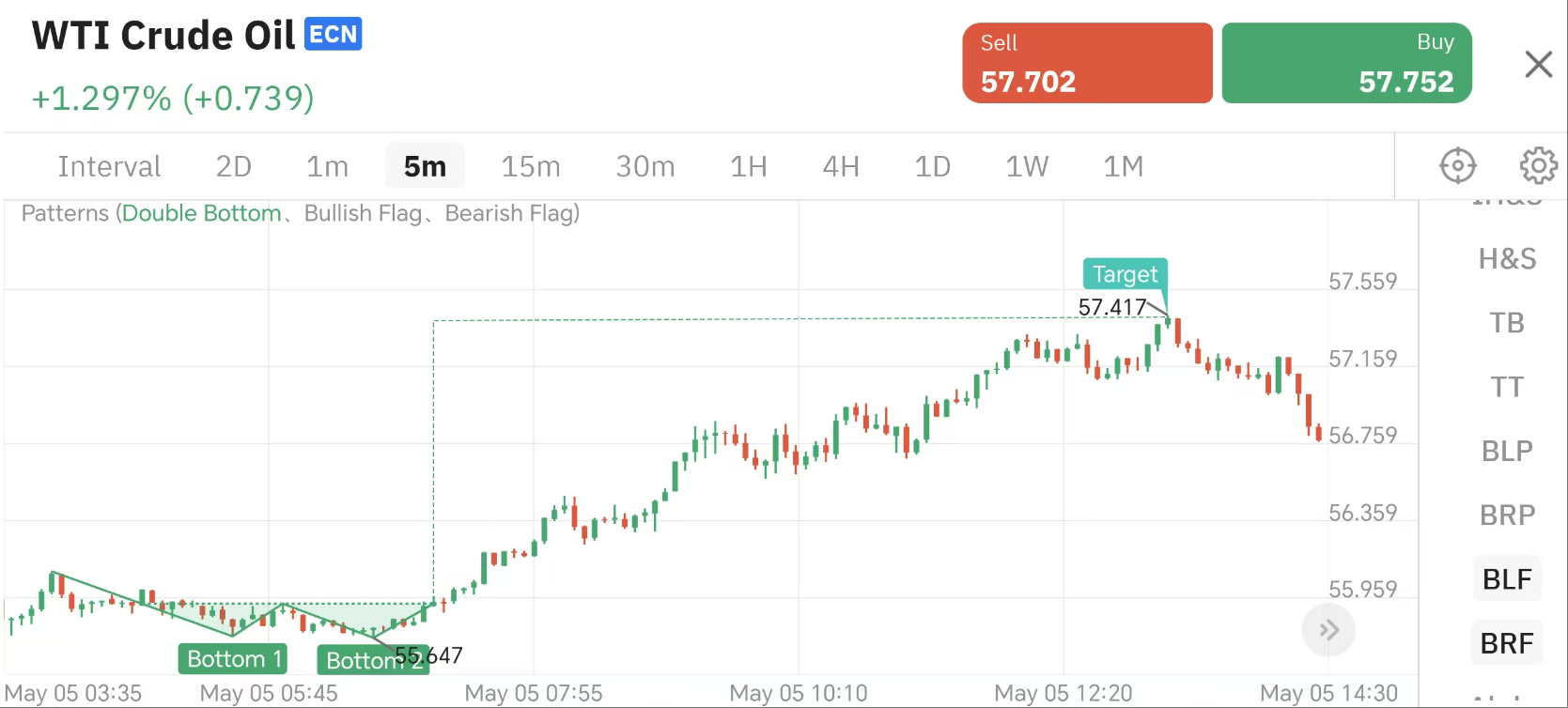
Task: Click the crosshair target icon
Action: click(1457, 166)
